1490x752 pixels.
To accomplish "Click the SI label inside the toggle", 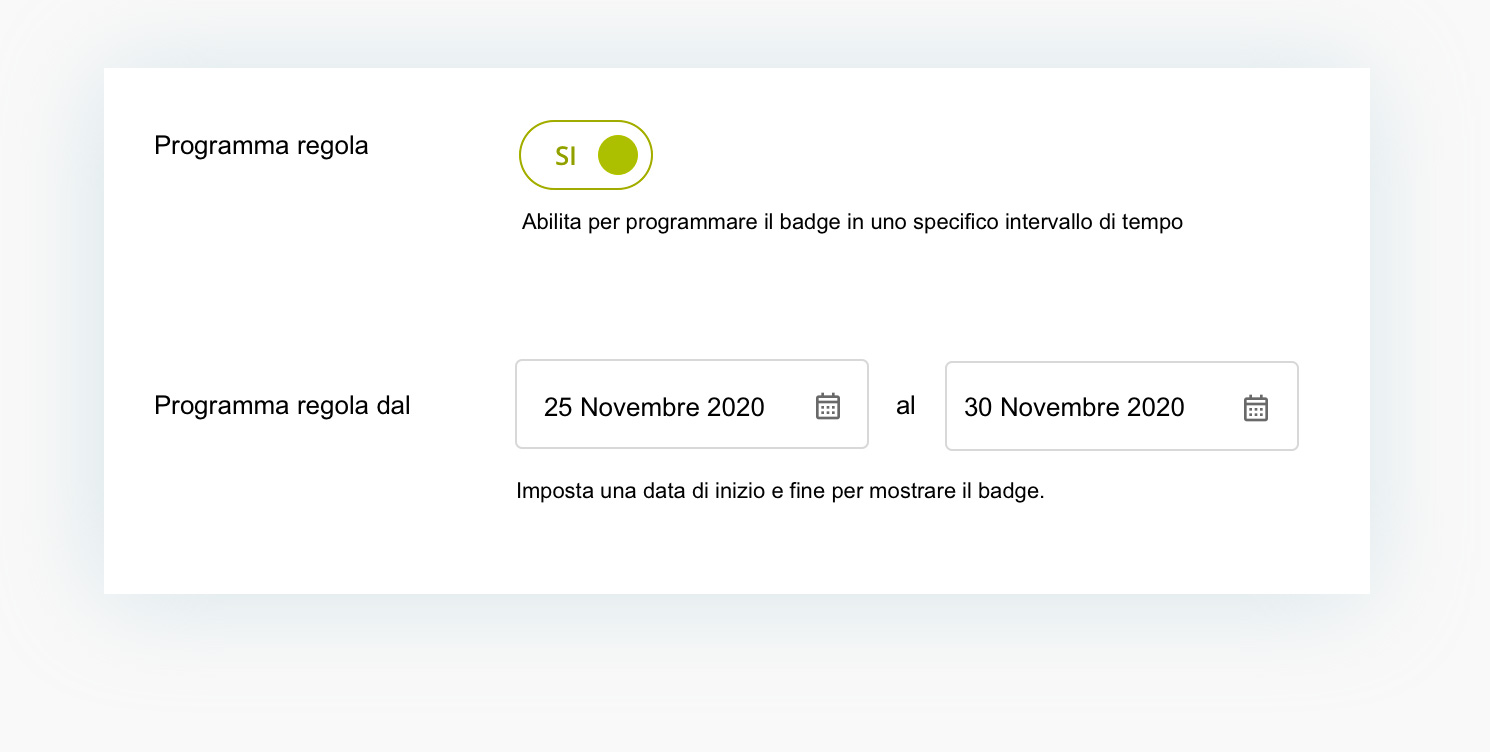I will pyautogui.click(x=566, y=156).
